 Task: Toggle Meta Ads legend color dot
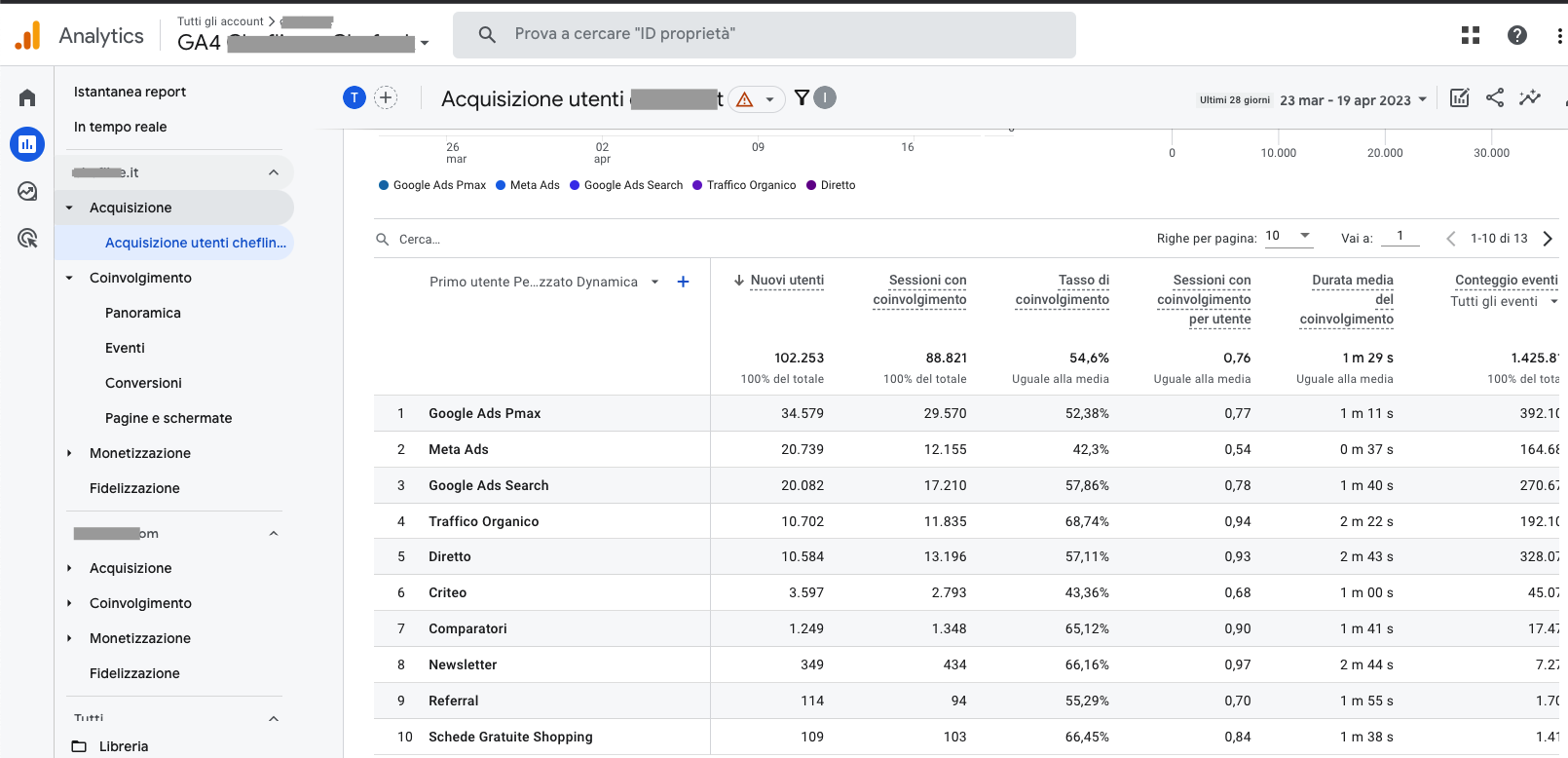501,185
